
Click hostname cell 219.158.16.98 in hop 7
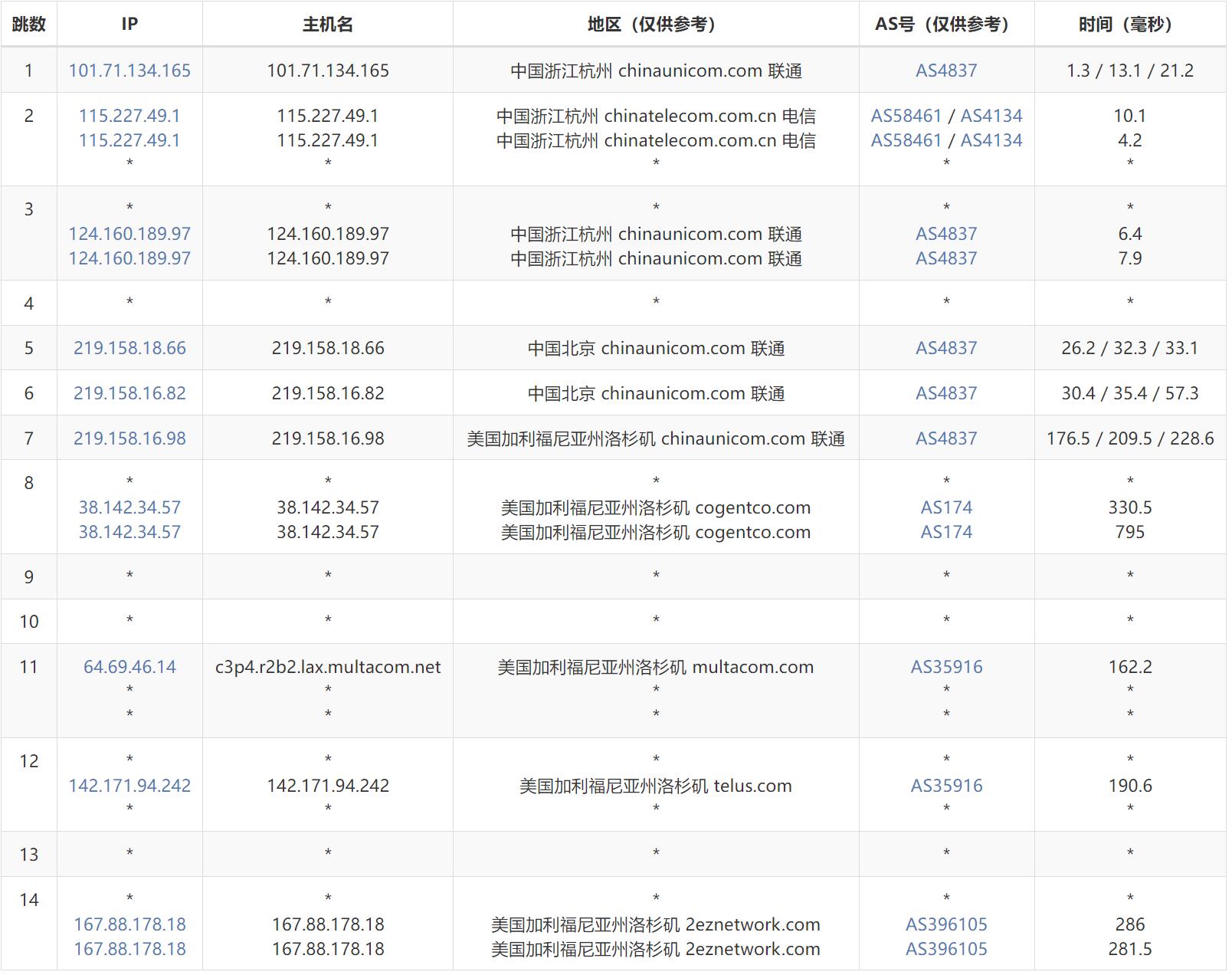tap(328, 438)
